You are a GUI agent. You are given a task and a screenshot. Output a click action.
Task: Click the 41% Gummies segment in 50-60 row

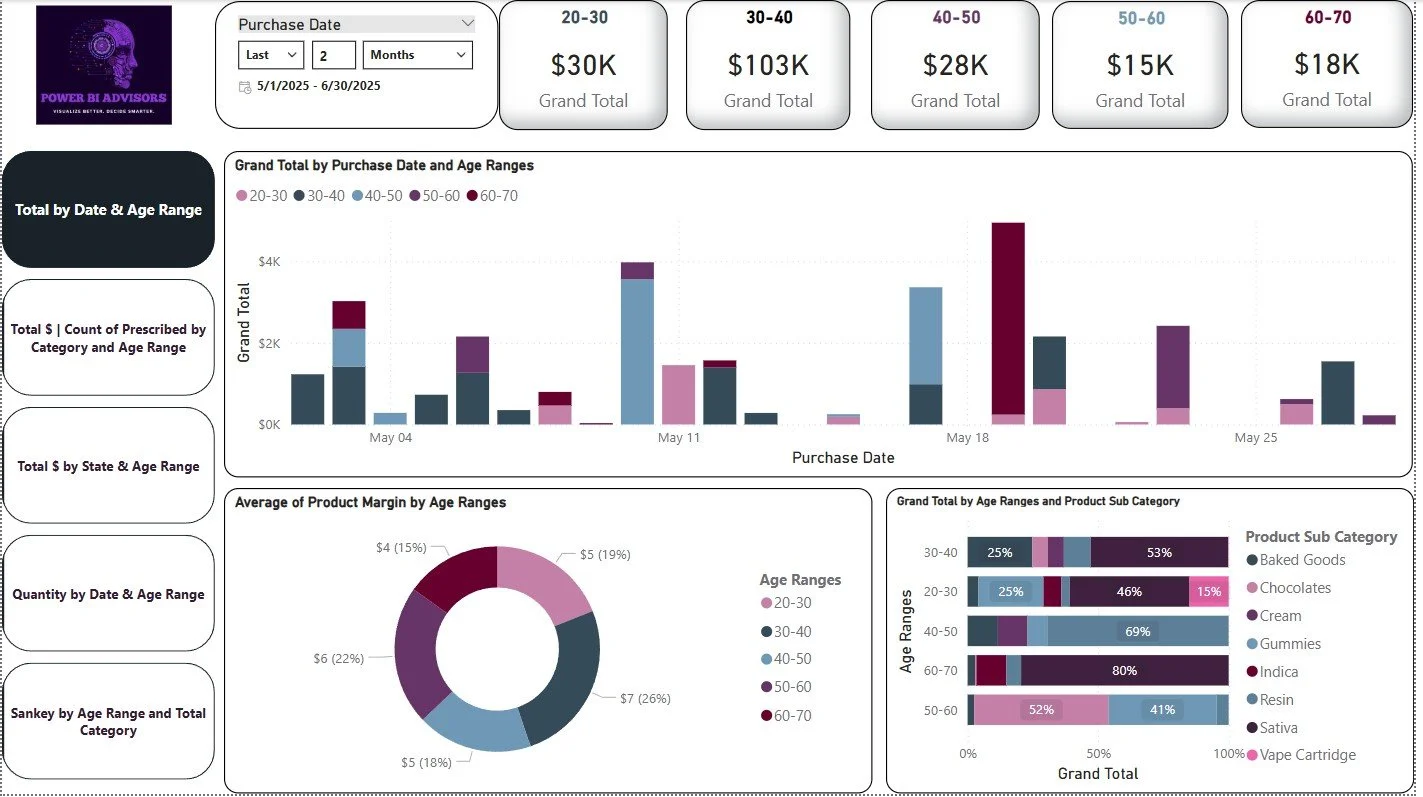1162,709
